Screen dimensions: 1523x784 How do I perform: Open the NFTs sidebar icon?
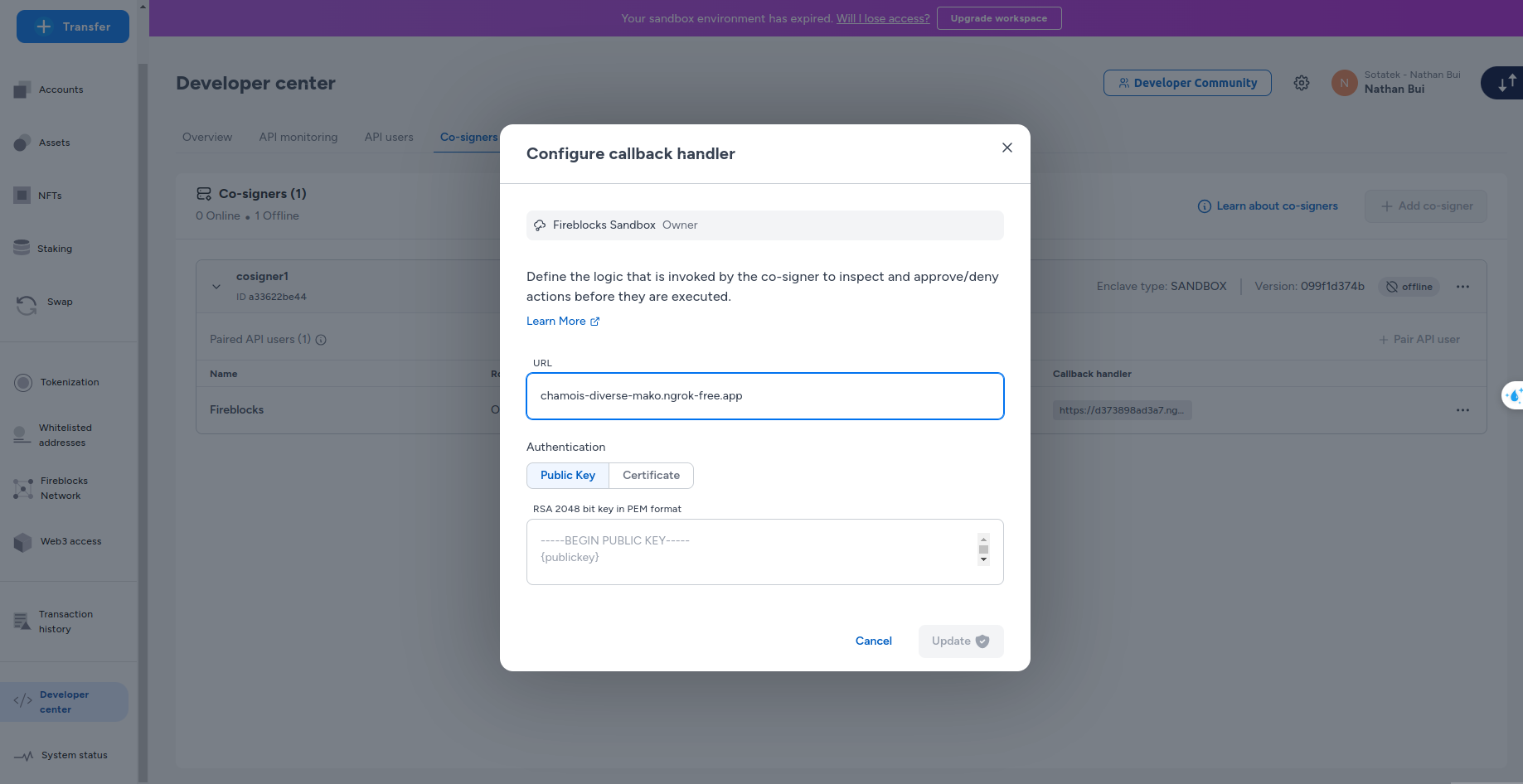click(x=22, y=196)
